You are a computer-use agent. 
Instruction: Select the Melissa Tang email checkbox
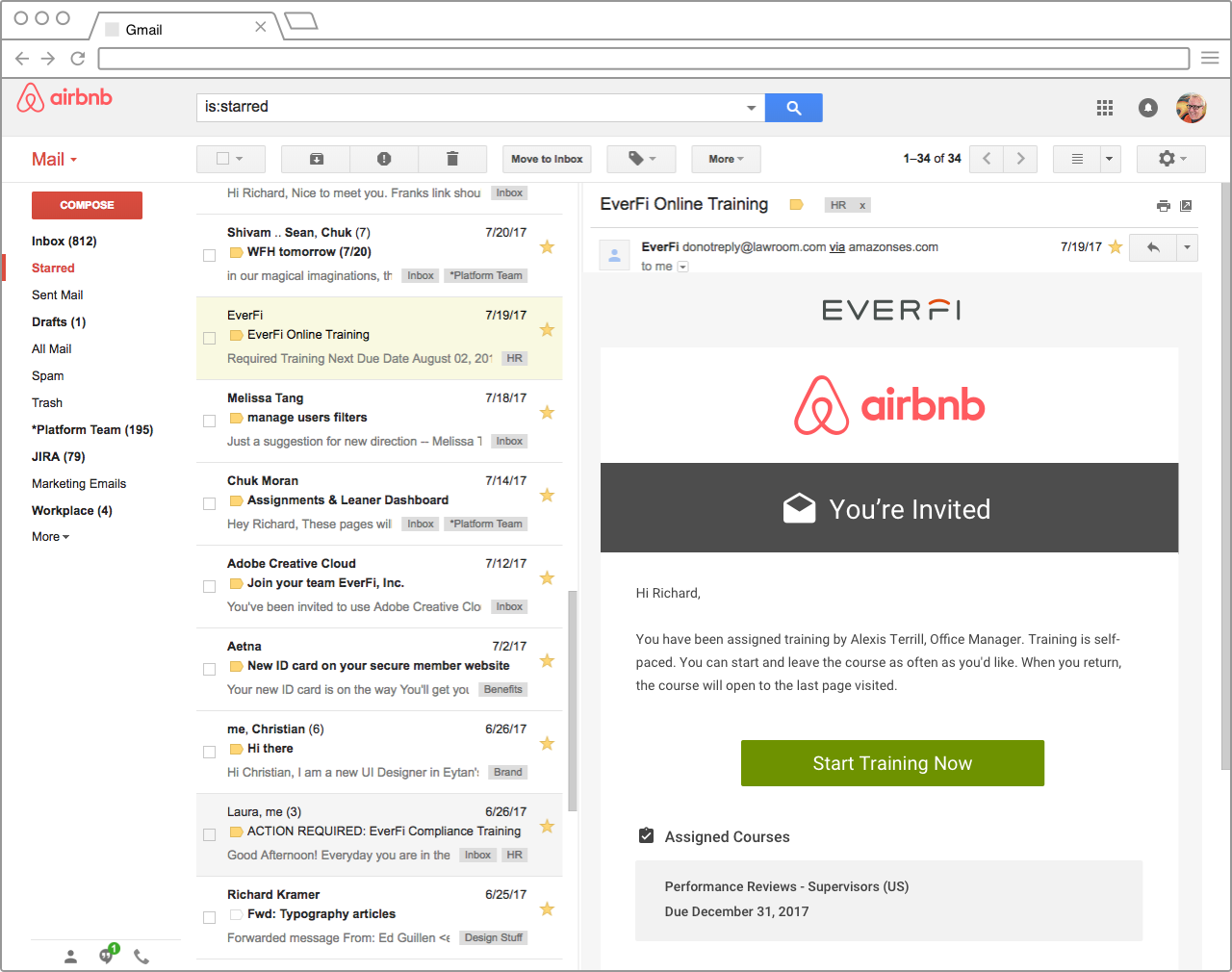(209, 421)
